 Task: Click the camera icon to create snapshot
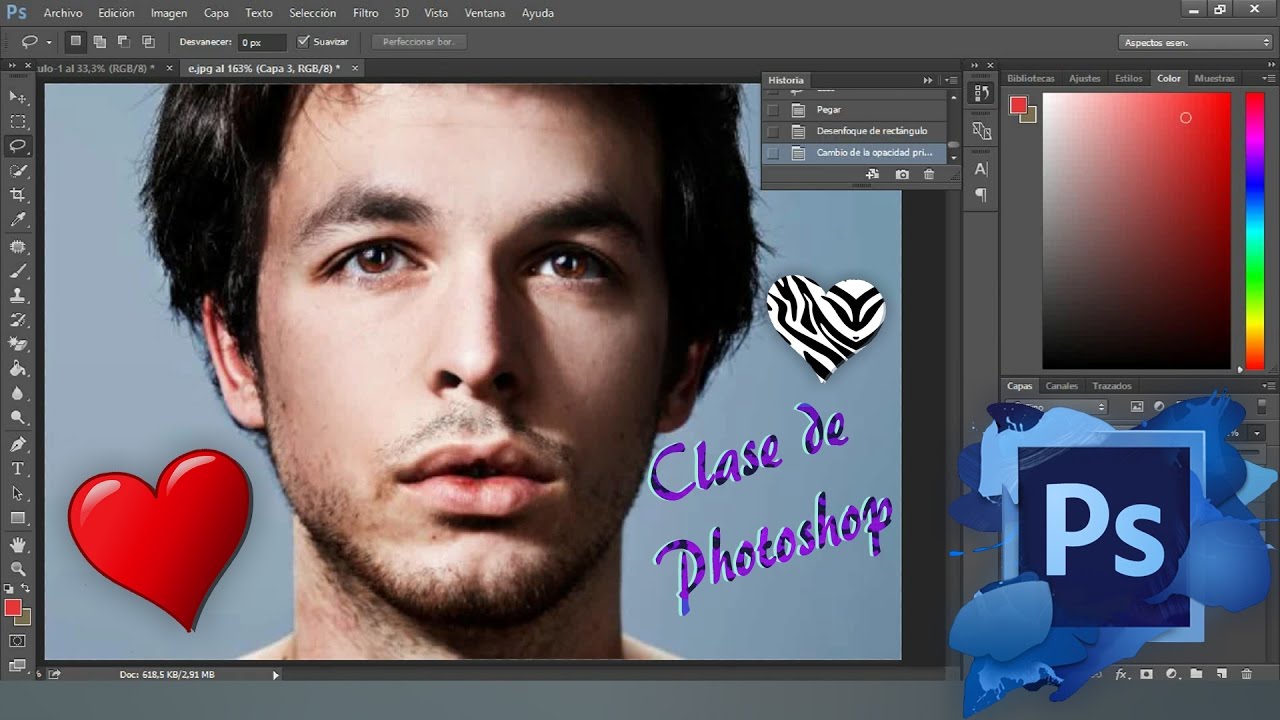902,174
